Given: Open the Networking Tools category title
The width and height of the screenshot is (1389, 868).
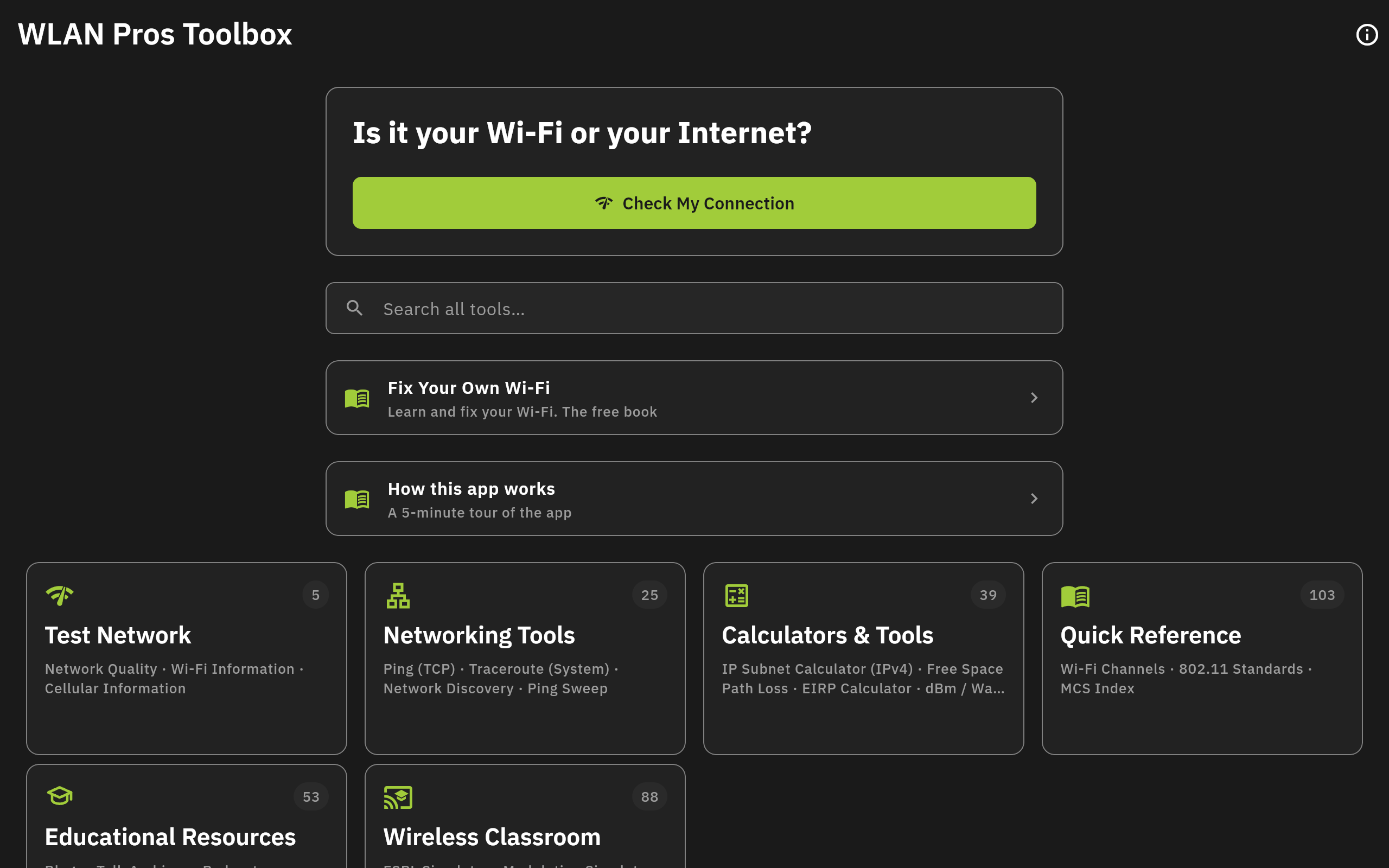Looking at the screenshot, I should [x=479, y=635].
